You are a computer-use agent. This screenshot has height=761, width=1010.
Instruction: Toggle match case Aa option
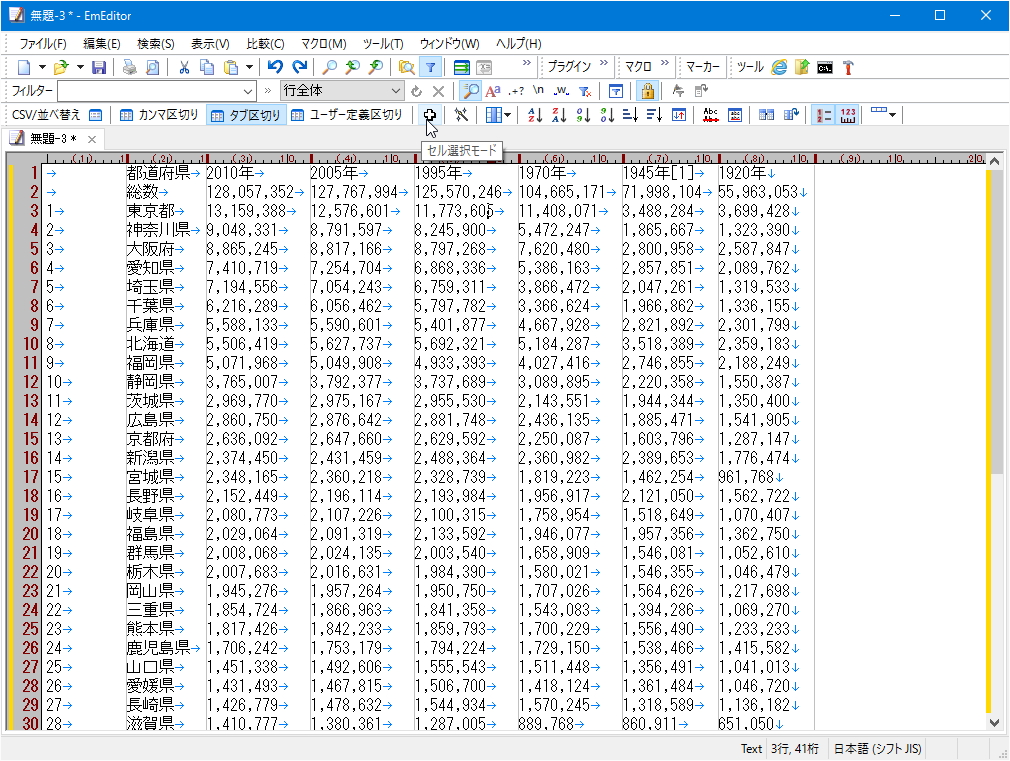coord(493,91)
